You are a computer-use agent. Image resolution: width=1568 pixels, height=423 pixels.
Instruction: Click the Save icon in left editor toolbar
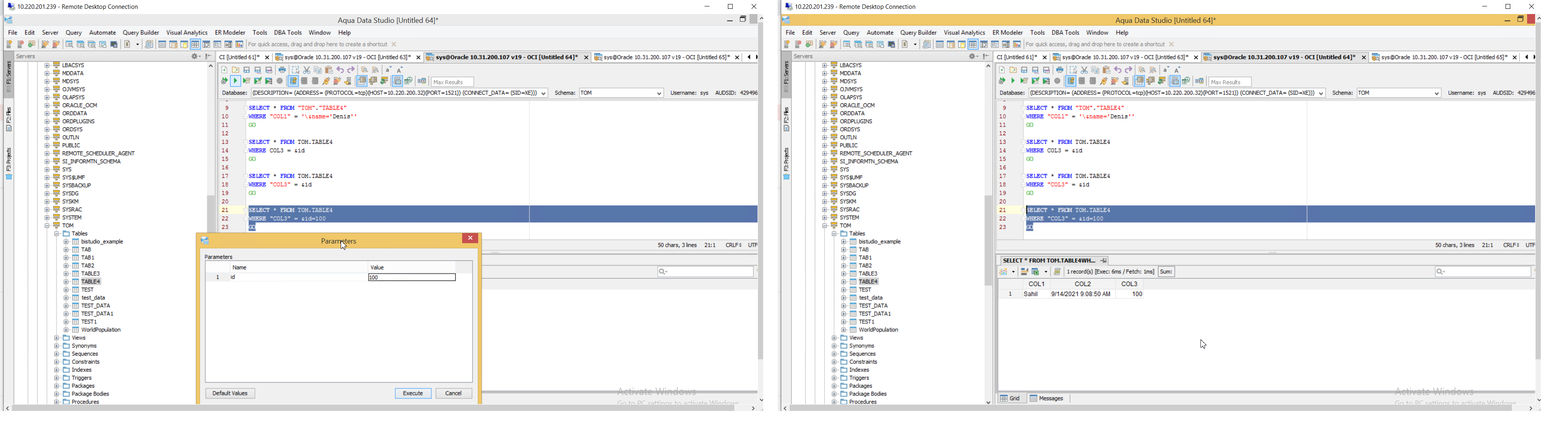click(247, 70)
